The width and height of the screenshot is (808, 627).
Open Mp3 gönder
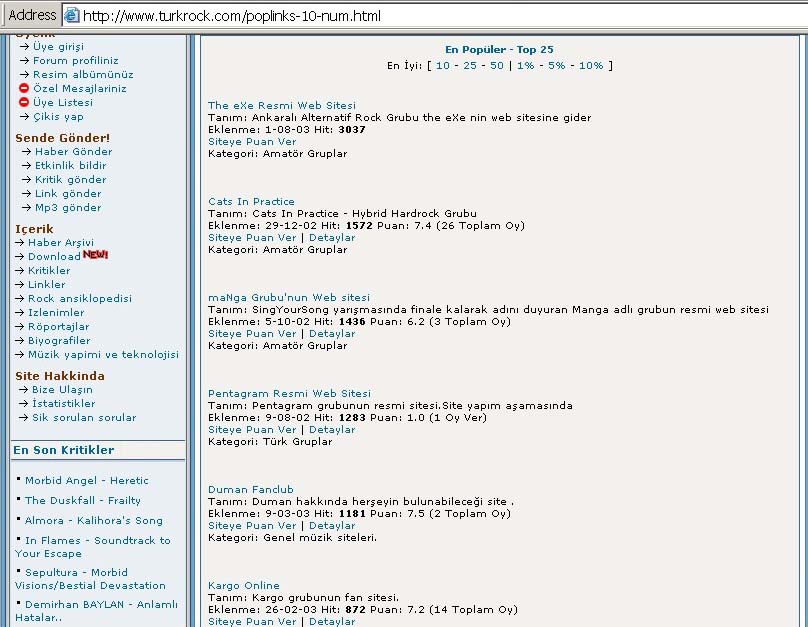tap(68, 207)
